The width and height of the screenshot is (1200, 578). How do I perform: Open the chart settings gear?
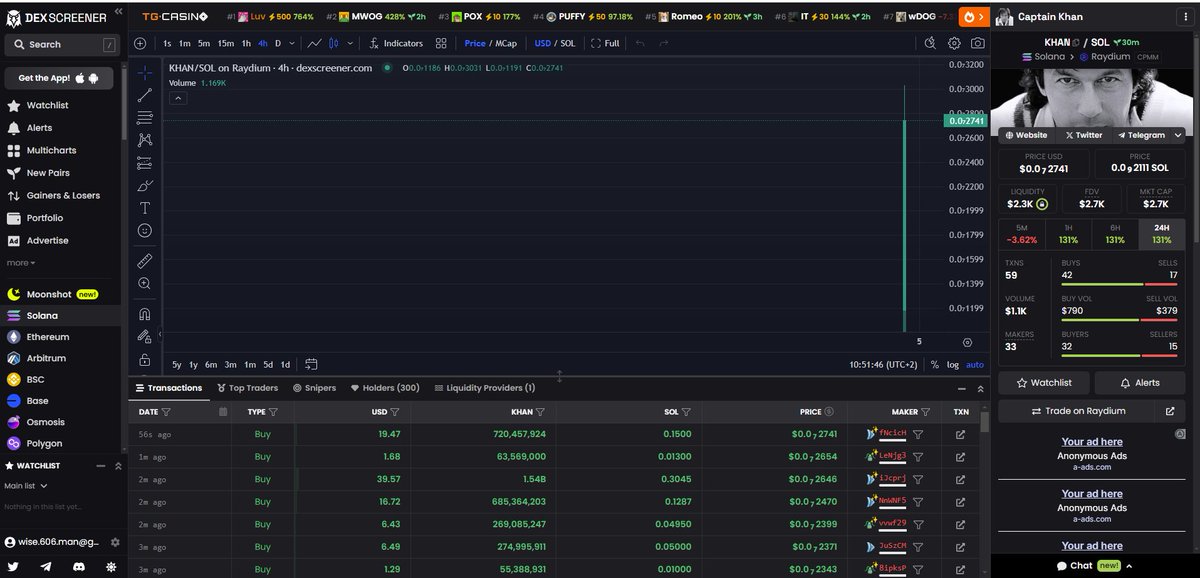coord(954,44)
